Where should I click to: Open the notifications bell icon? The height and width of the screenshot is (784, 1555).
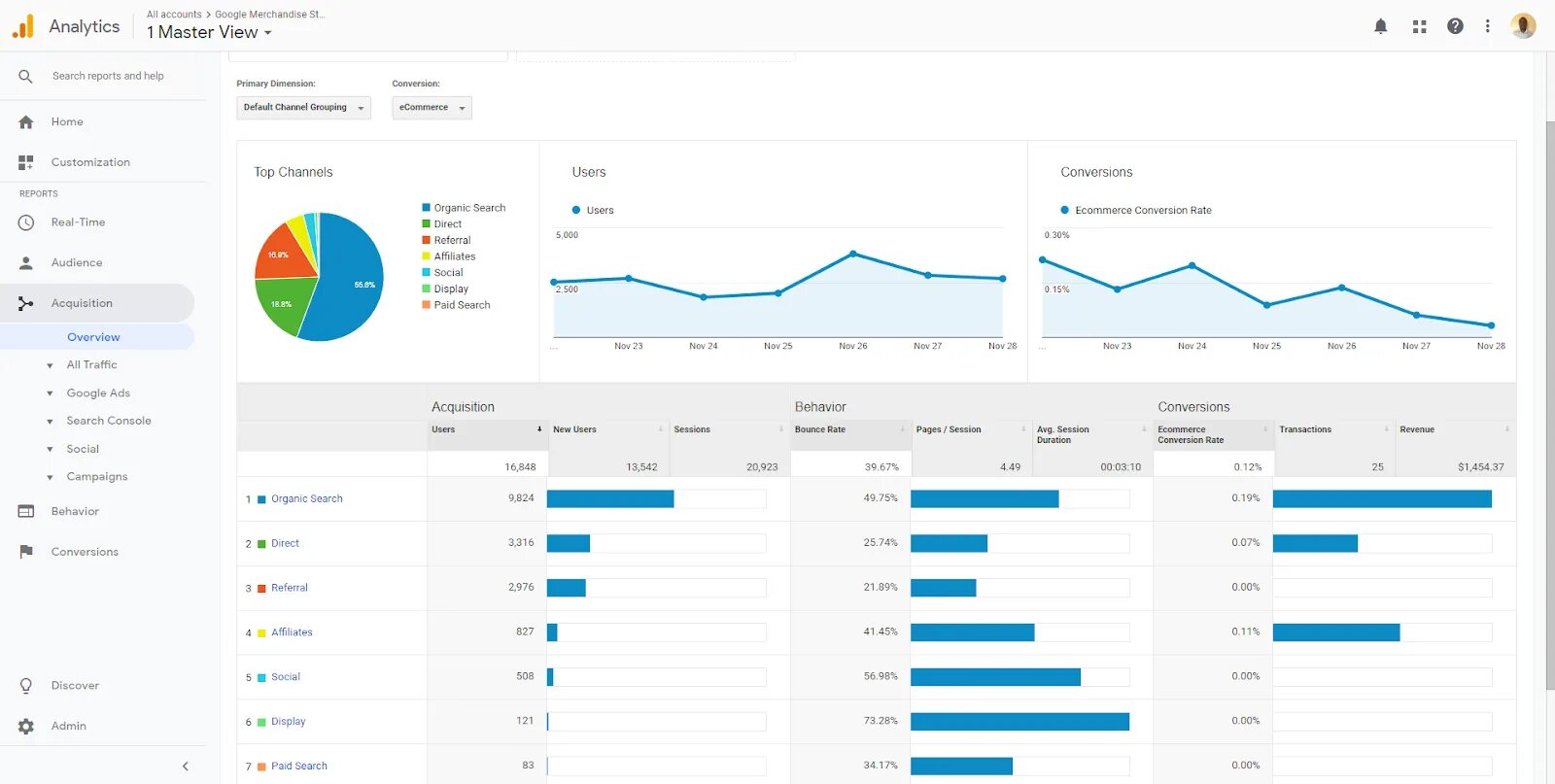1380,26
